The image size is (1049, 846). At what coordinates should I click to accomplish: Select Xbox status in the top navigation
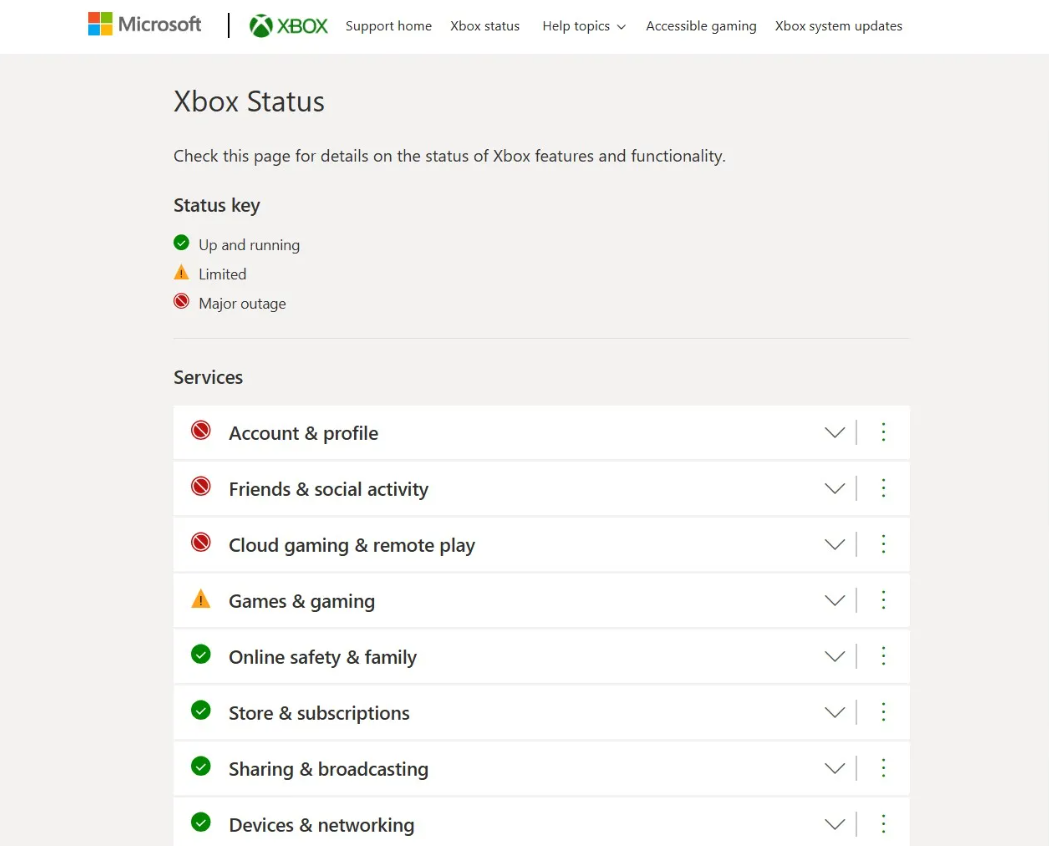tap(485, 26)
